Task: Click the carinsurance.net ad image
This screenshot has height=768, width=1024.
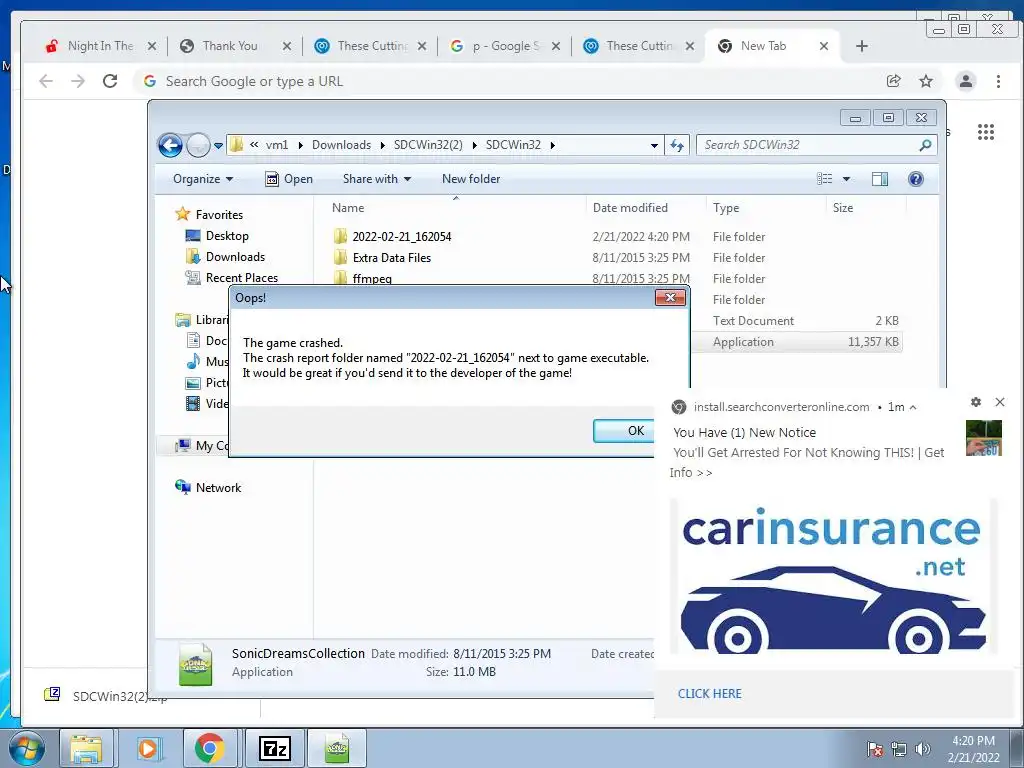Action: pyautogui.click(x=833, y=577)
